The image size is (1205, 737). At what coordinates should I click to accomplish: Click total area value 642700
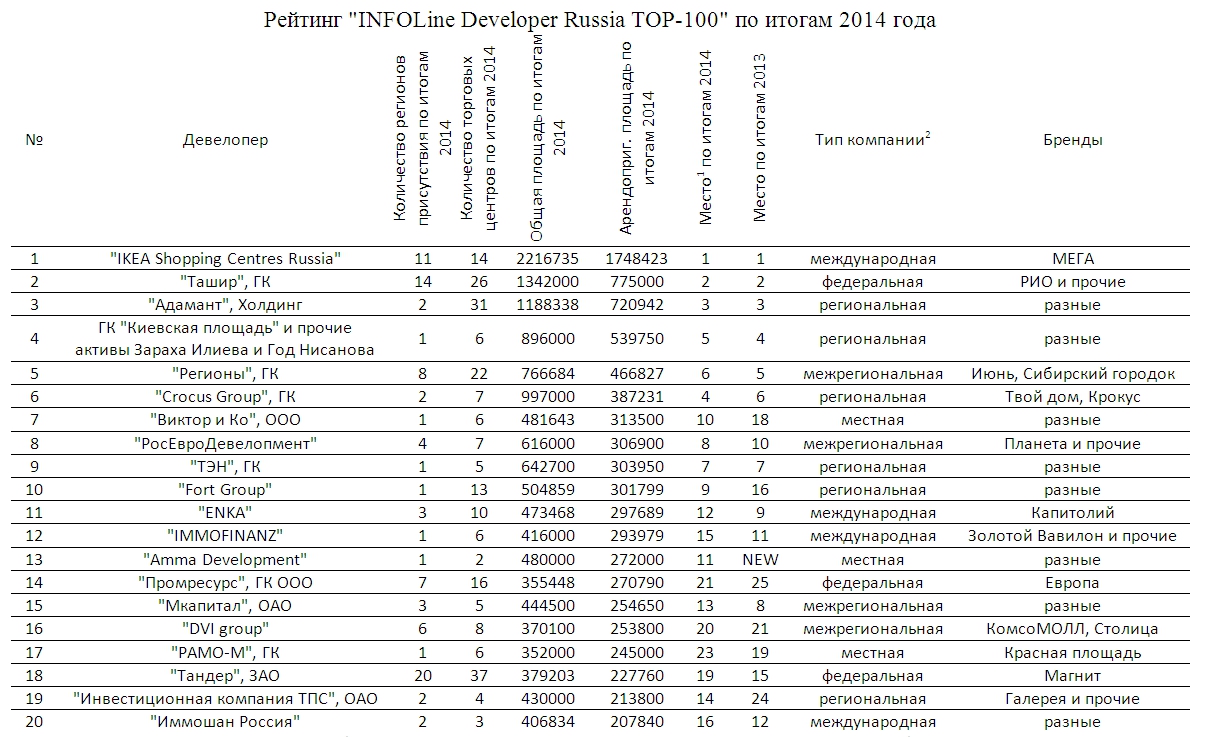coord(550,467)
